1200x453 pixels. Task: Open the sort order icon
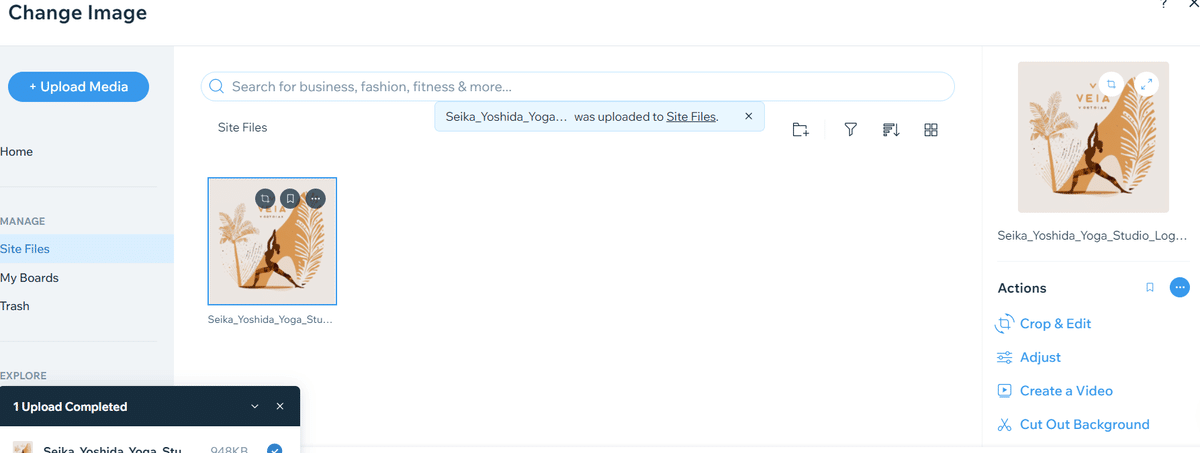click(891, 130)
